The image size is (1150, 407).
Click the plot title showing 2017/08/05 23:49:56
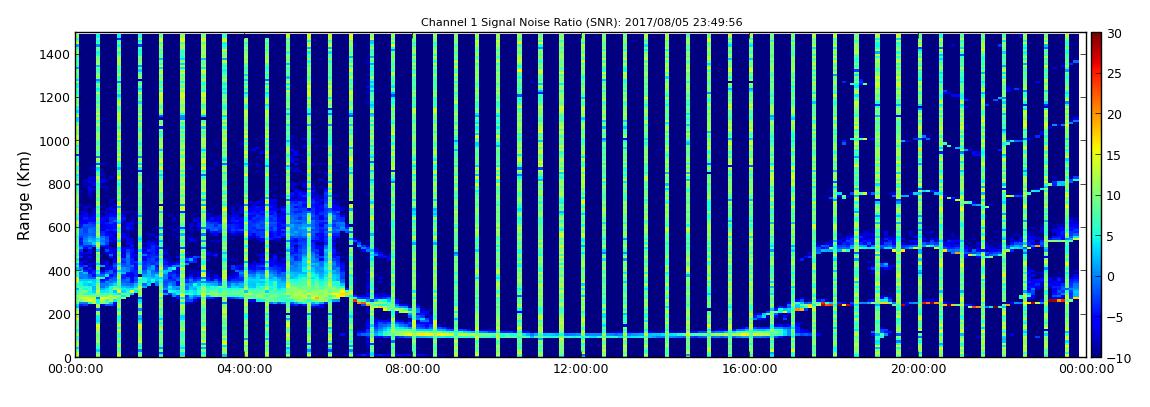pos(582,23)
